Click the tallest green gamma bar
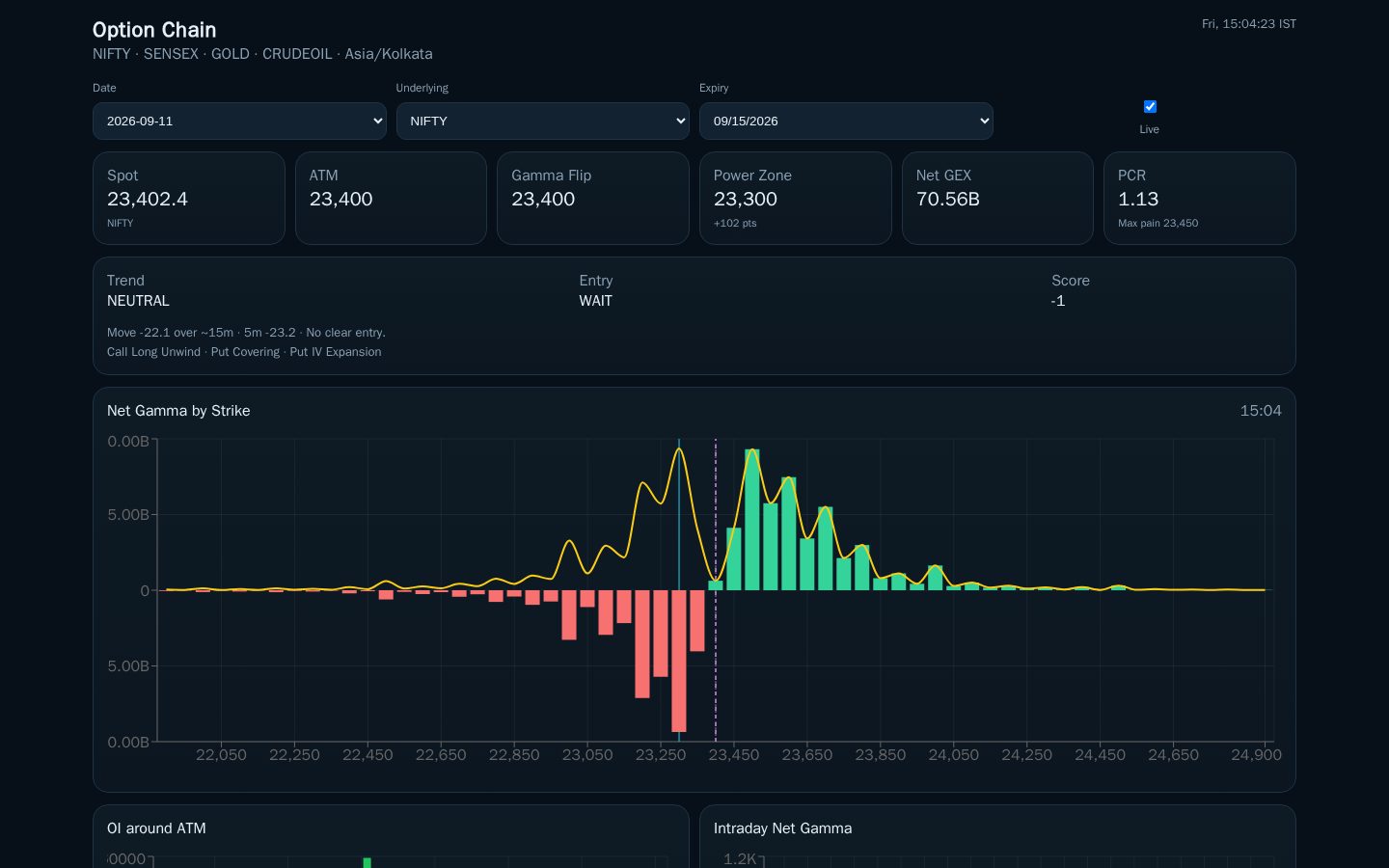 pyautogui.click(x=752, y=520)
